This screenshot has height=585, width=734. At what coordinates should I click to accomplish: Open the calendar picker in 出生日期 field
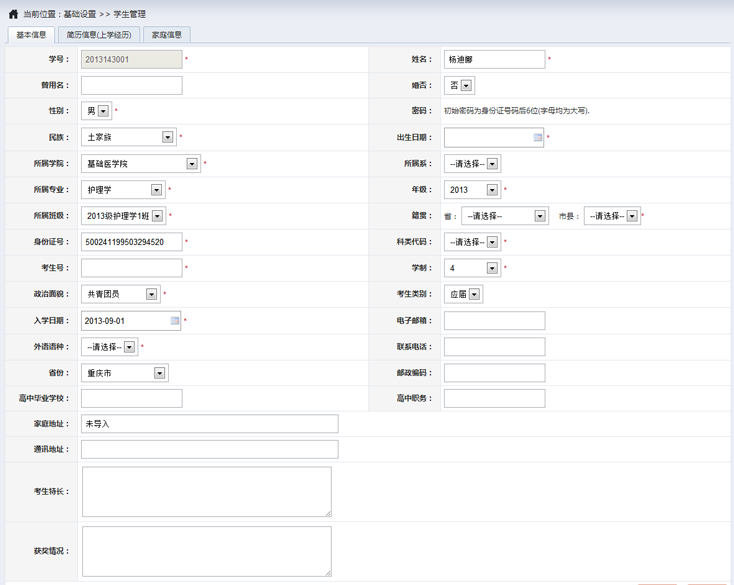537,137
